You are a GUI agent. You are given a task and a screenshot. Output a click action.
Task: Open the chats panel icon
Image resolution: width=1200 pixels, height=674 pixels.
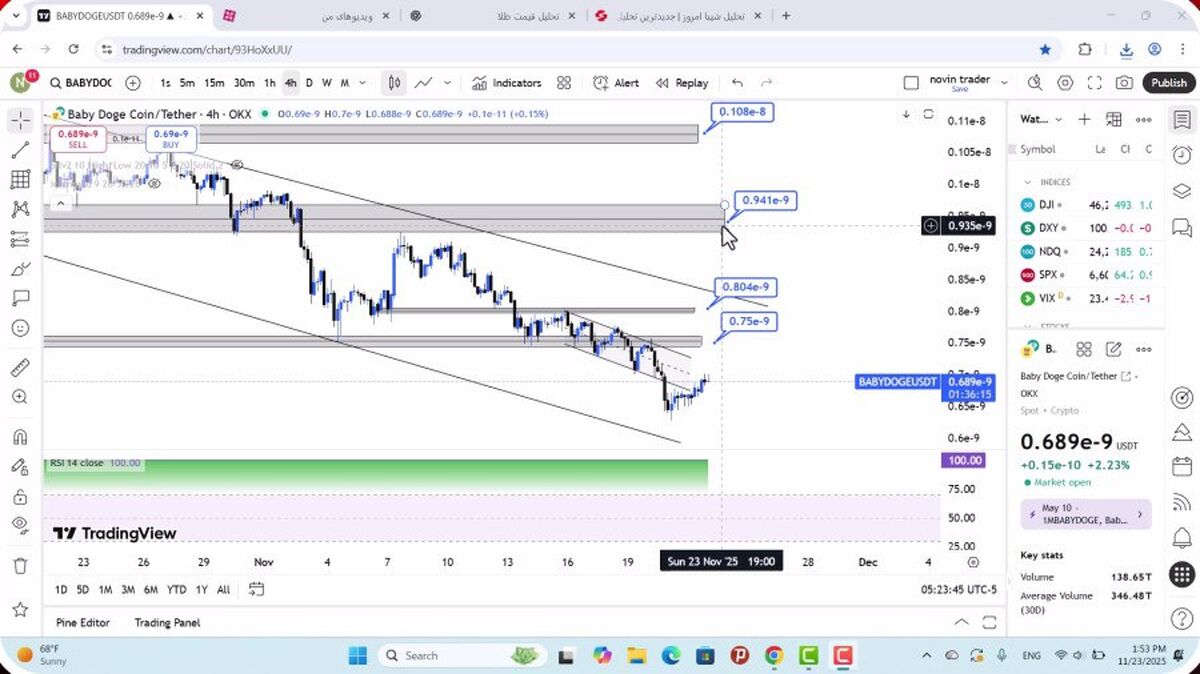(1182, 227)
